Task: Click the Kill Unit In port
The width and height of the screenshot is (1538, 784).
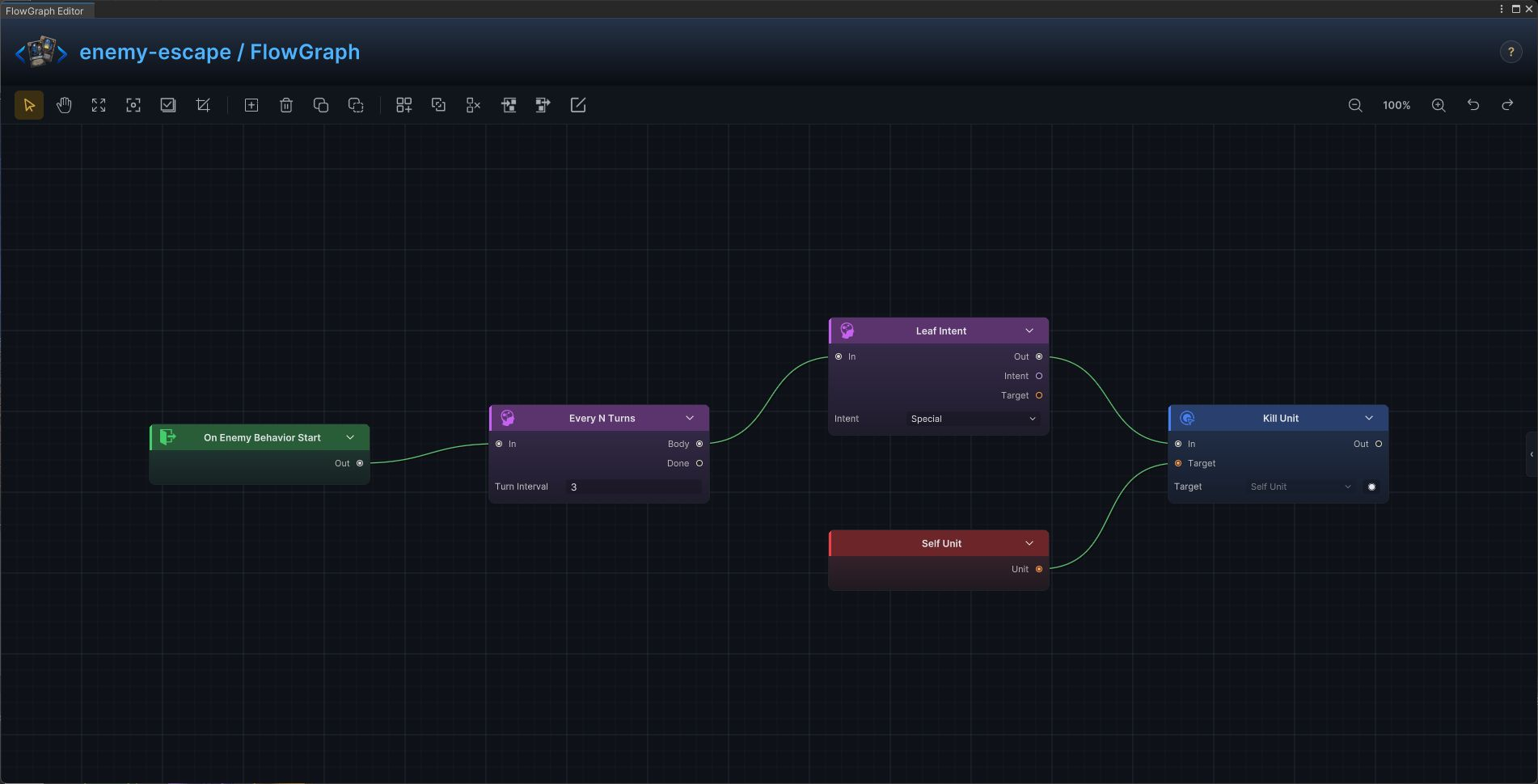Action: 1178,444
